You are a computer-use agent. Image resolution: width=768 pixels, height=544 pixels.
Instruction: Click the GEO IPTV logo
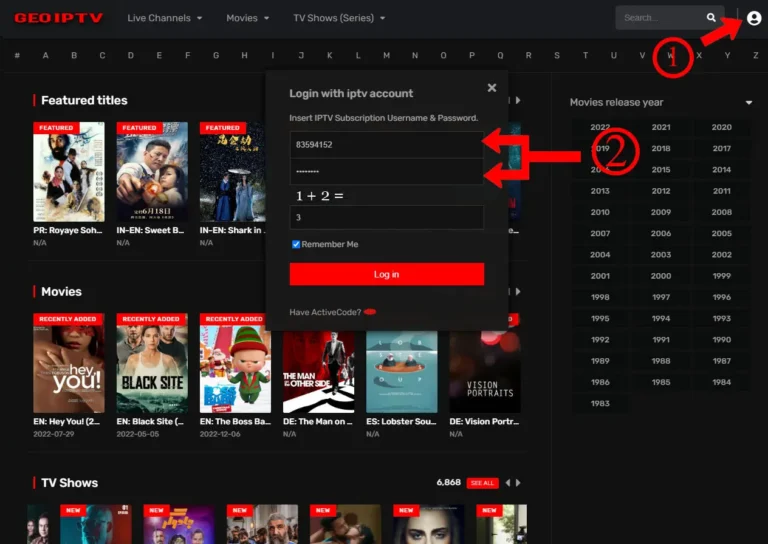click(x=58, y=18)
